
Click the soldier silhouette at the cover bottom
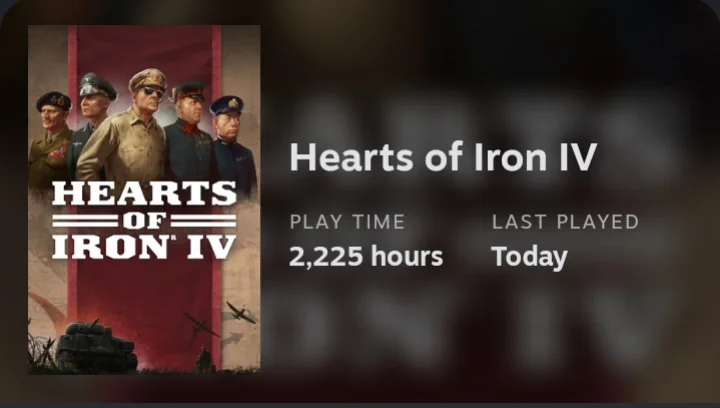point(205,359)
